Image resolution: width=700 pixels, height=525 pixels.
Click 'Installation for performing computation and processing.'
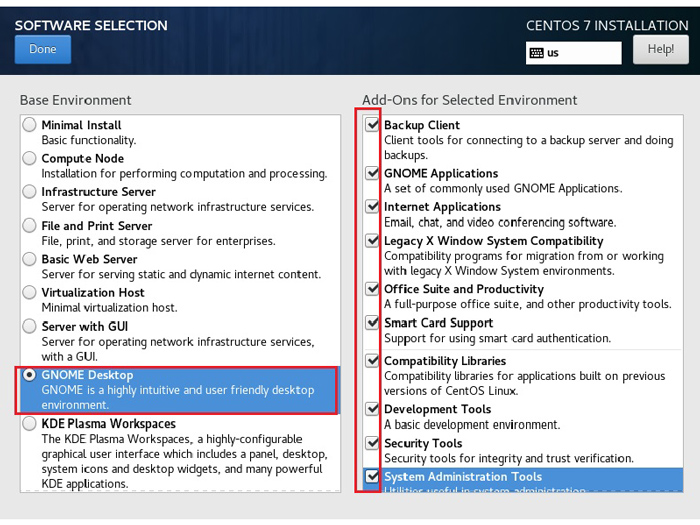point(184,174)
